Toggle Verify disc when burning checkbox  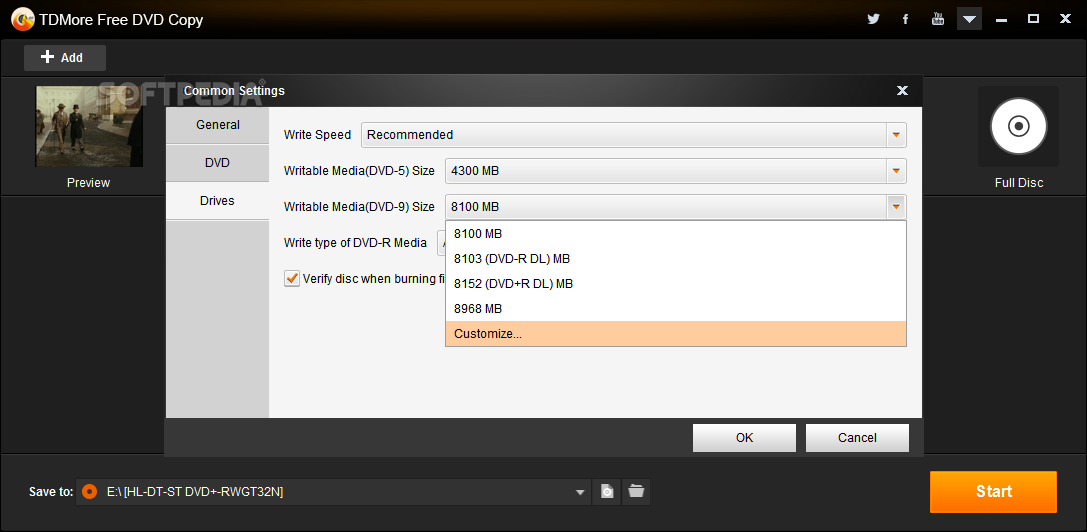(x=292, y=279)
